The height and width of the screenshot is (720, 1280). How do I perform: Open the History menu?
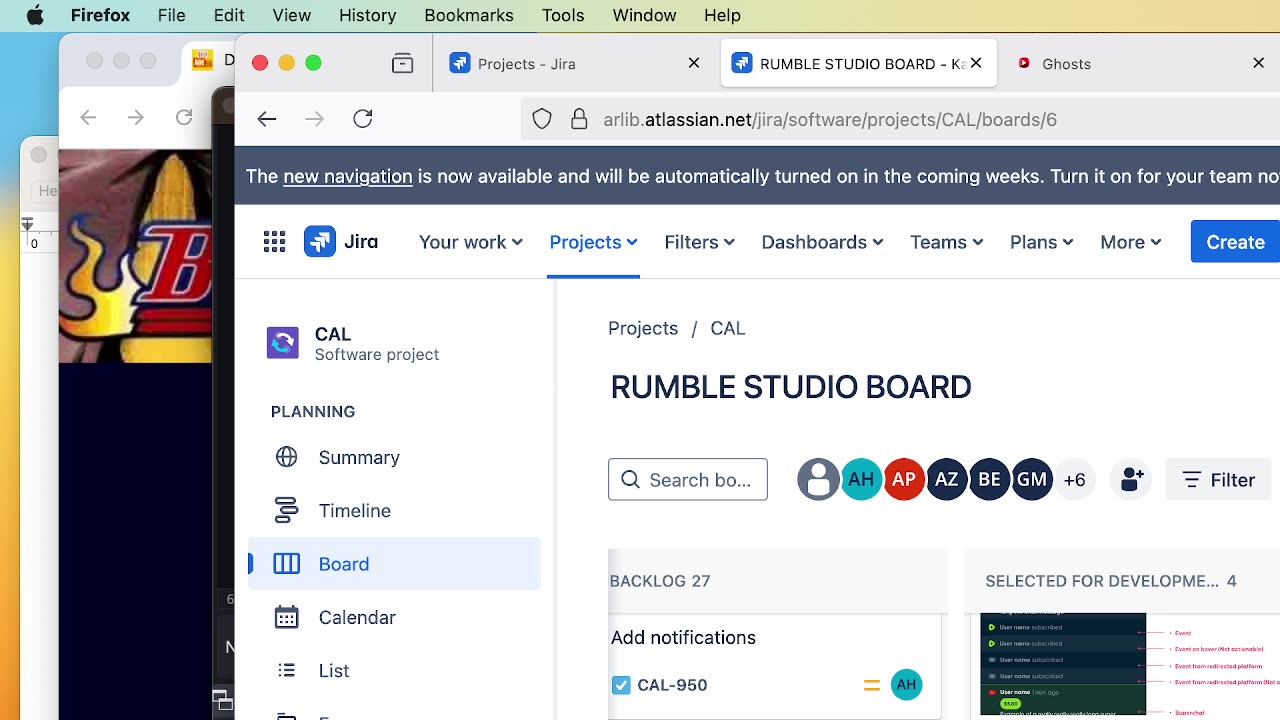coord(367,15)
